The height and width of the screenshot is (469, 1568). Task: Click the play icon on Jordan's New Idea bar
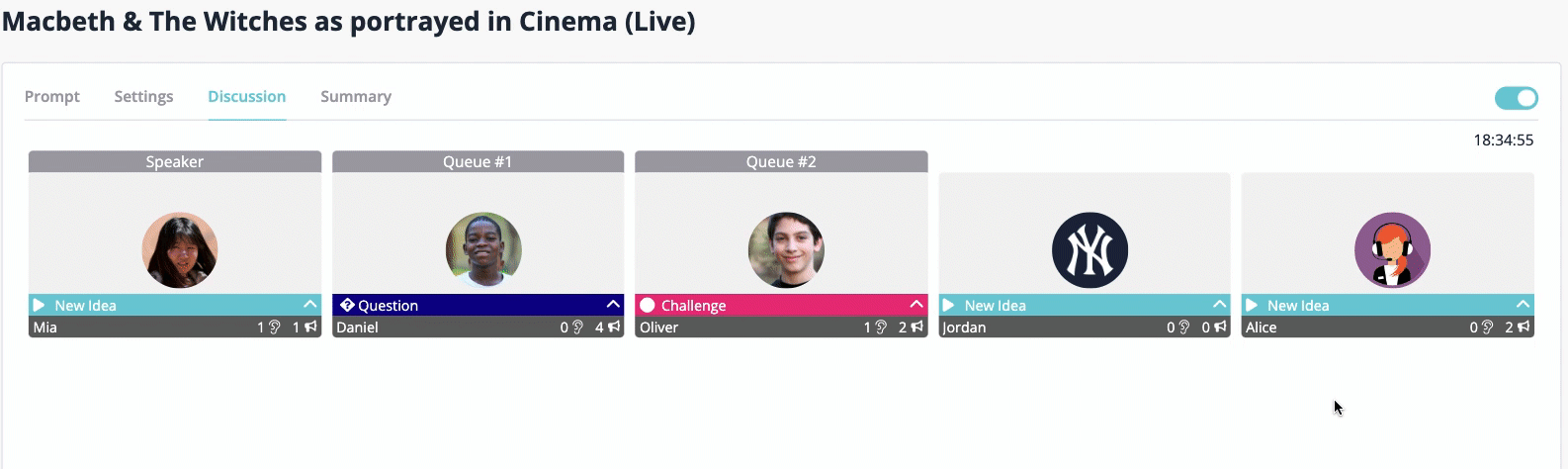[948, 305]
